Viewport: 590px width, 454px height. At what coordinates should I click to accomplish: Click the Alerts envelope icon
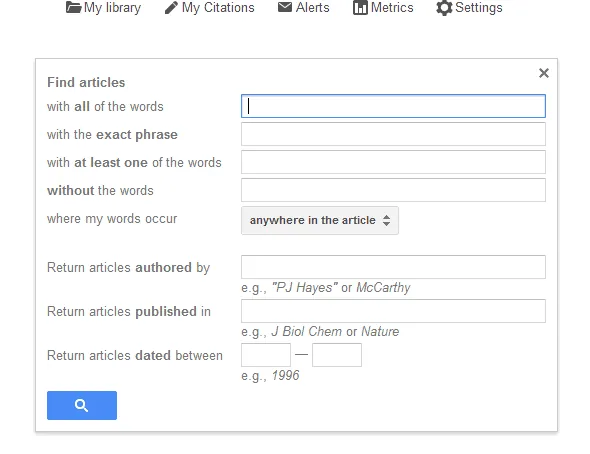coord(285,7)
